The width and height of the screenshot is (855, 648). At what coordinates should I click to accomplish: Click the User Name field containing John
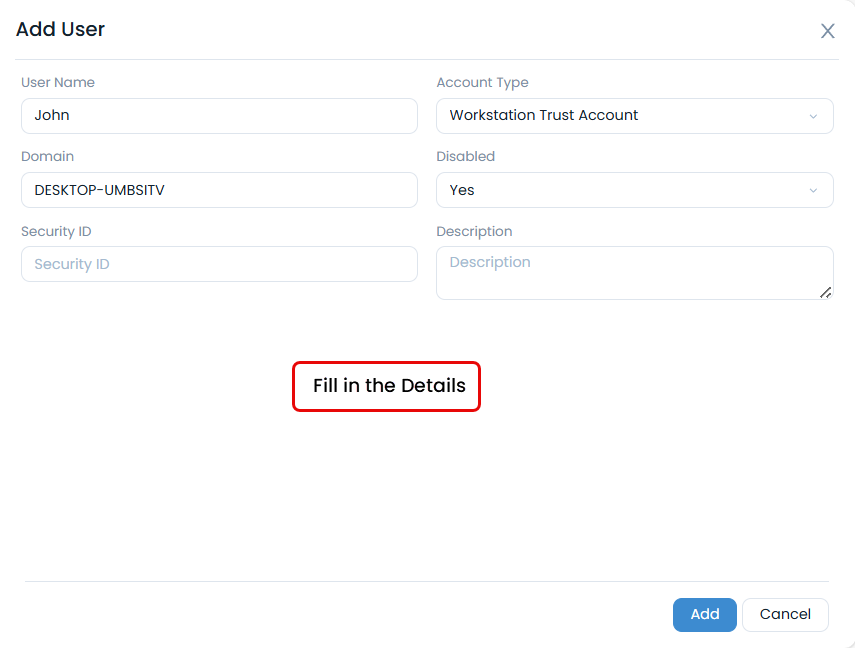click(x=219, y=116)
